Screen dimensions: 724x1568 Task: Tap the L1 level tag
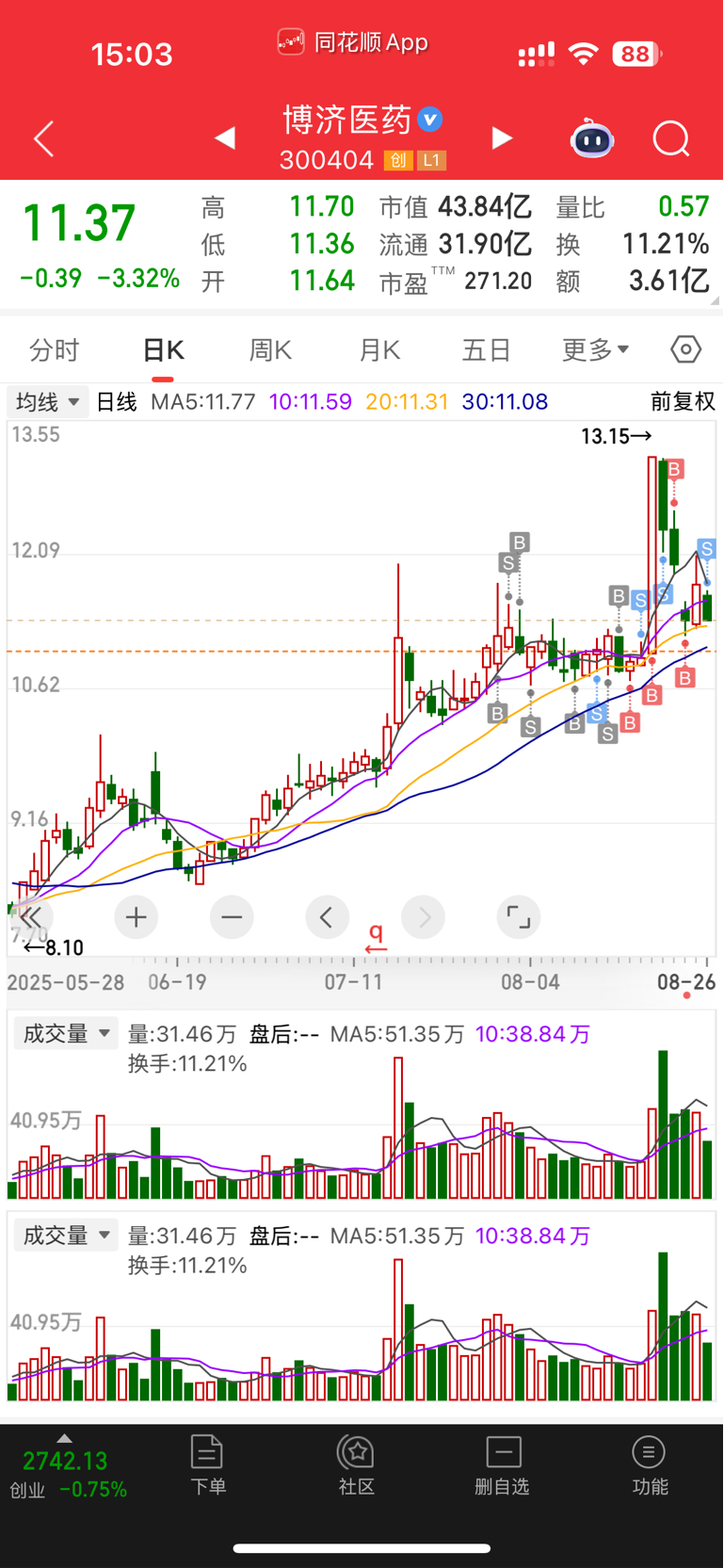(x=431, y=160)
